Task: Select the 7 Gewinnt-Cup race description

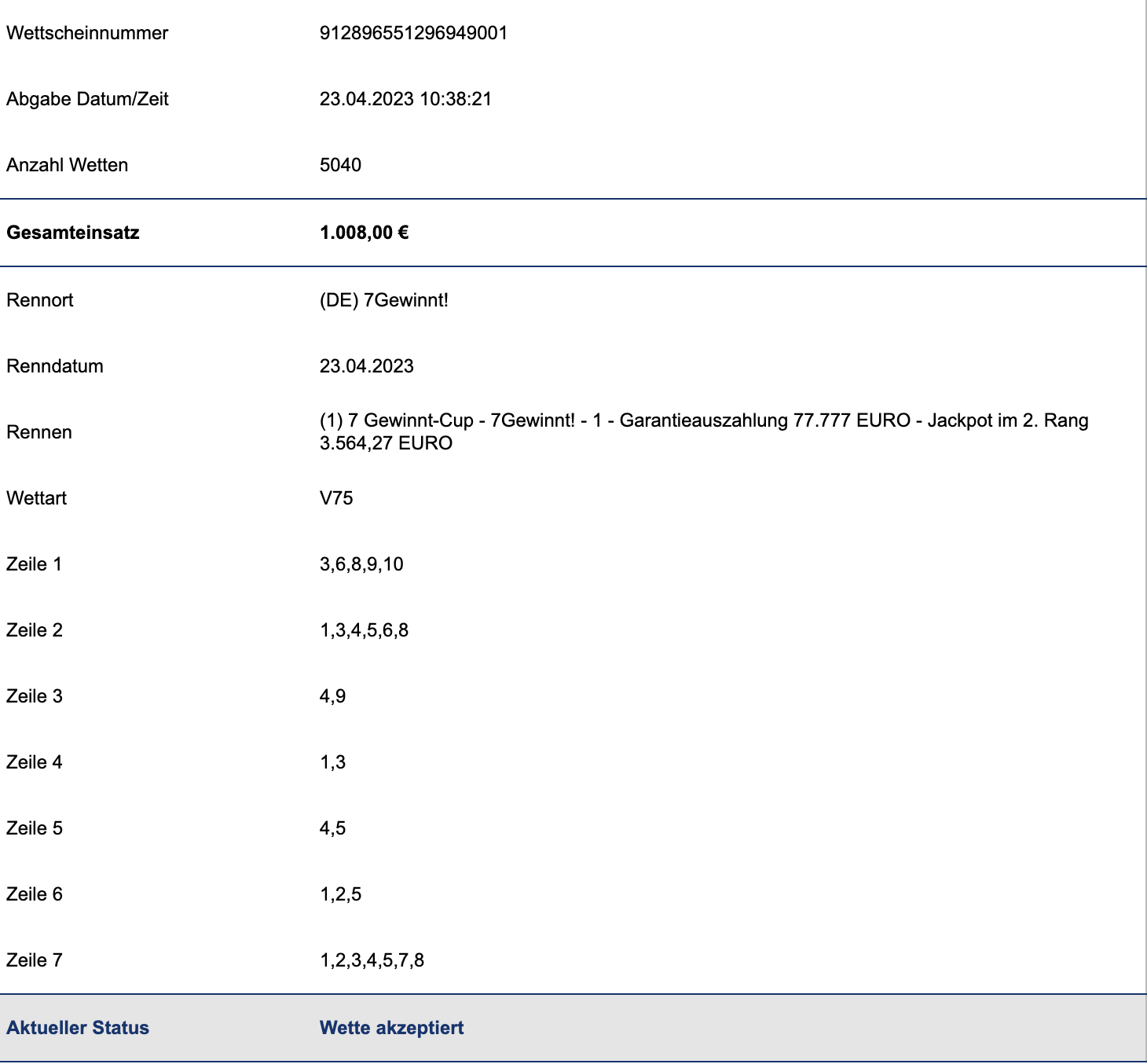Action: point(704,431)
